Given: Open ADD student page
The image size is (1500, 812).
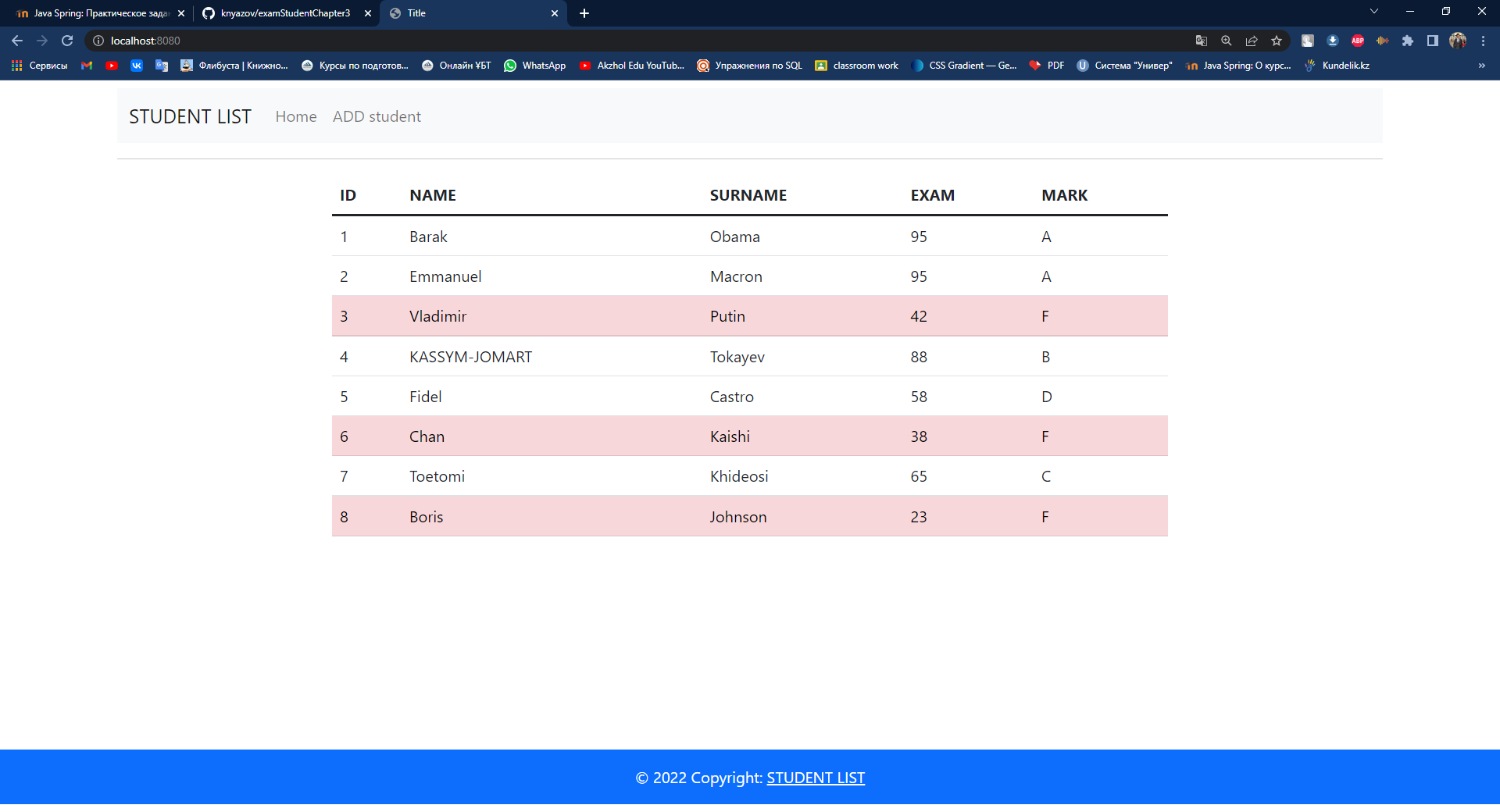Looking at the screenshot, I should (377, 116).
